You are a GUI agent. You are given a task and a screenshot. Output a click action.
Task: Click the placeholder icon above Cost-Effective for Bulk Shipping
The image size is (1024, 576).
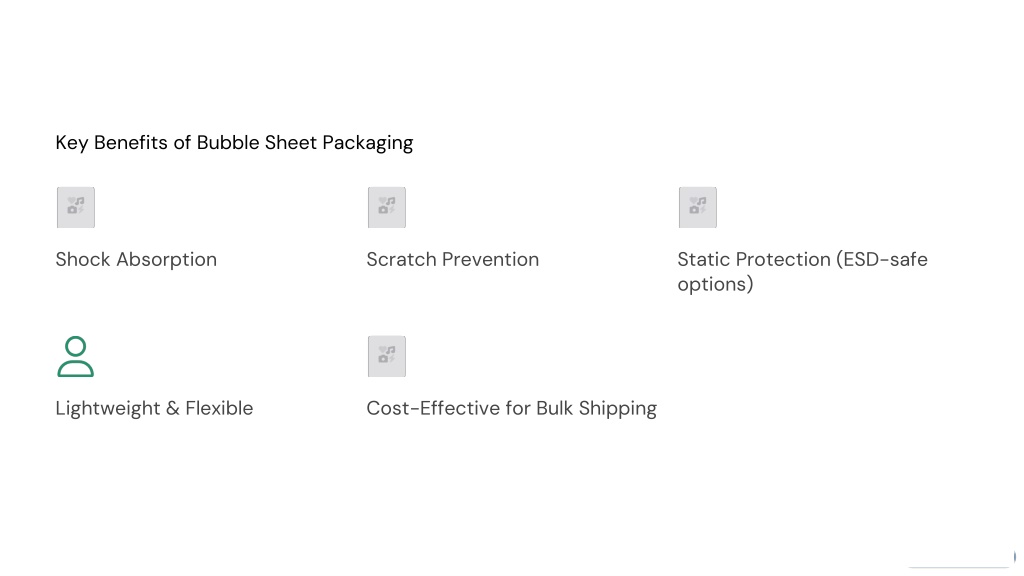(x=387, y=357)
